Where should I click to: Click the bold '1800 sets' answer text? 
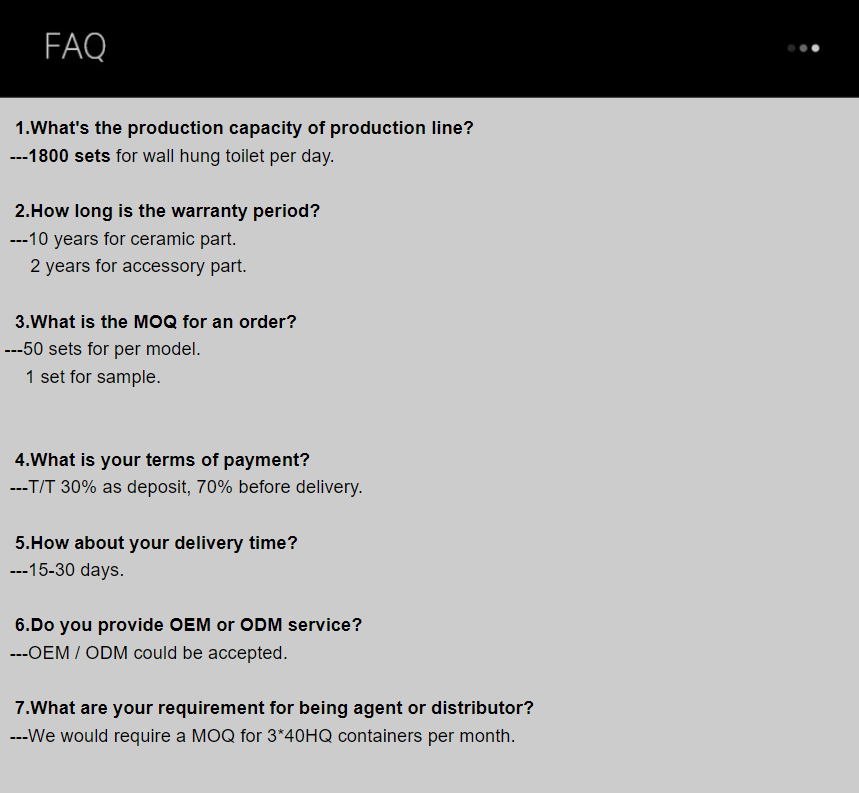[69, 156]
